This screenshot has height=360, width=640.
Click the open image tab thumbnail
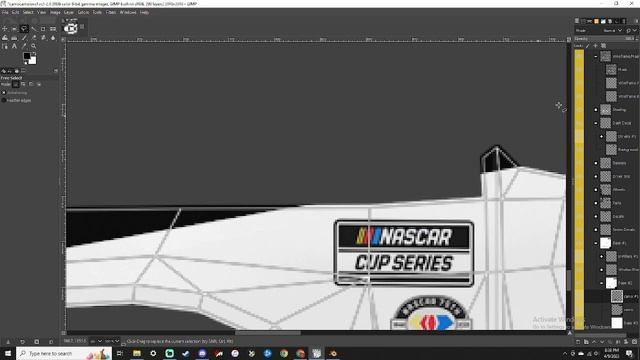click(71, 28)
